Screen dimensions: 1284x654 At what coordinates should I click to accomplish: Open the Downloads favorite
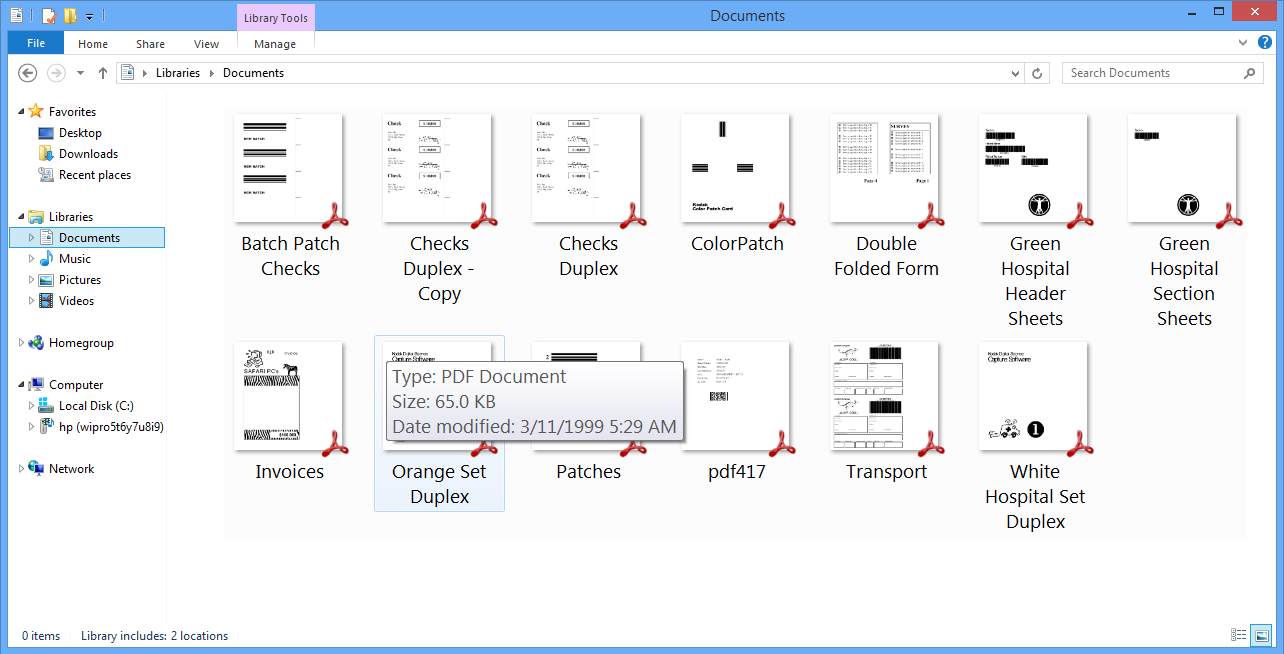(88, 153)
